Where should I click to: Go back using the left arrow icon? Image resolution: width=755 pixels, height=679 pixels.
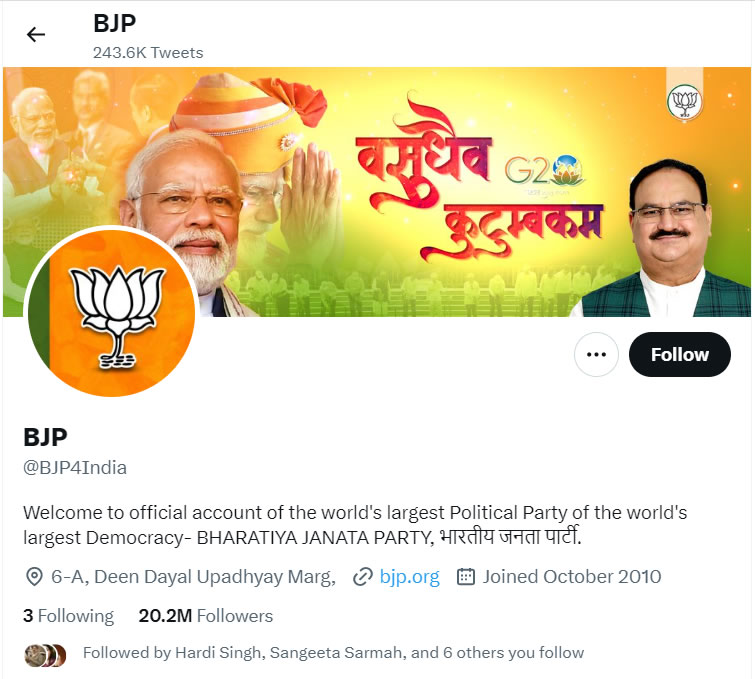pyautogui.click(x=35, y=34)
